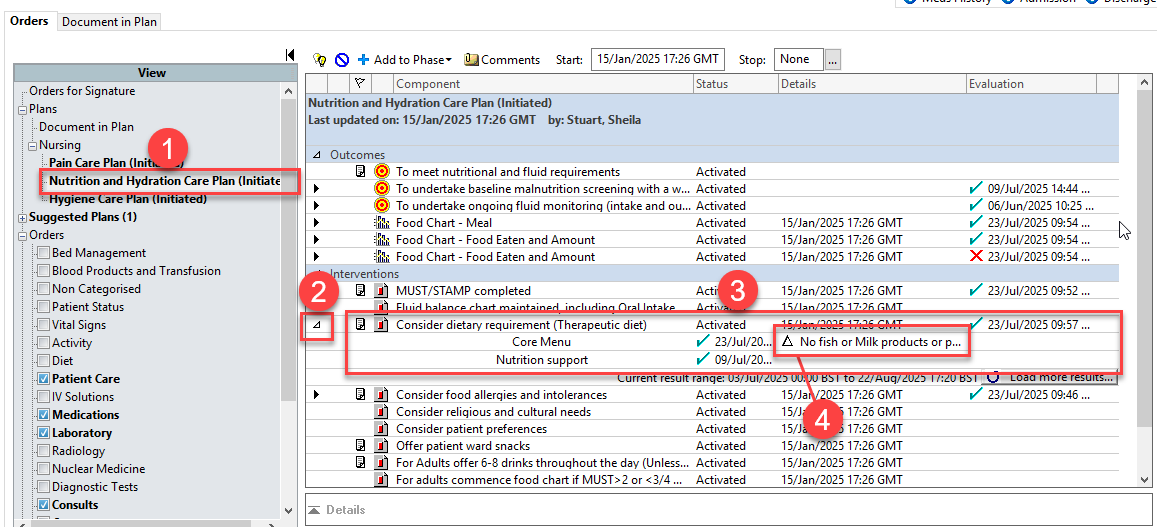Click the ellipsis button next to Stop
The height and width of the screenshot is (527, 1157).
833,60
